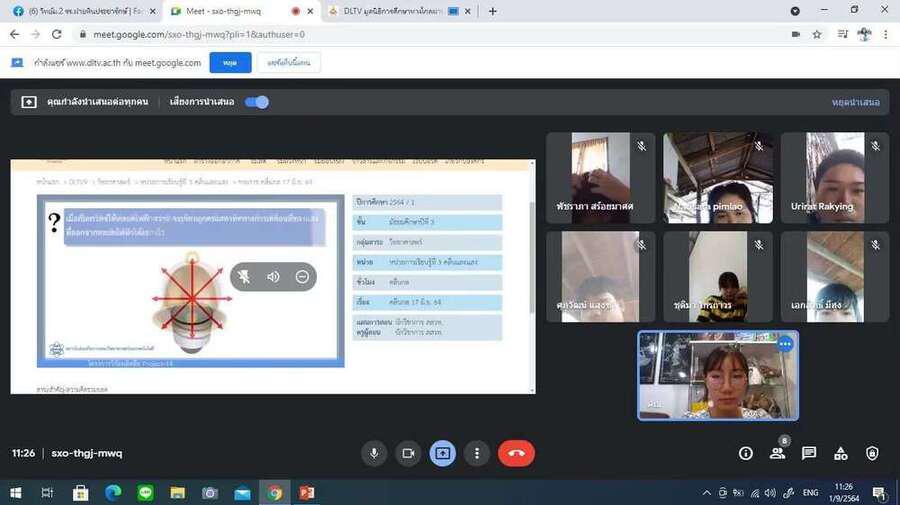This screenshot has height=505, width=900.
Task: Show the participants list panel
Action: (777, 453)
